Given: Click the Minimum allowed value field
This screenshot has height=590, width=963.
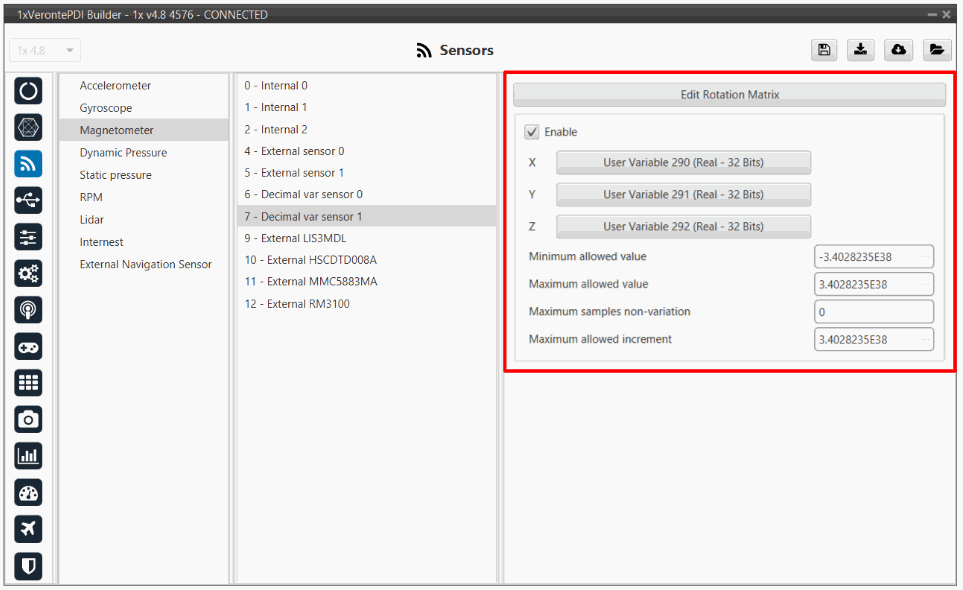Looking at the screenshot, I should [873, 257].
